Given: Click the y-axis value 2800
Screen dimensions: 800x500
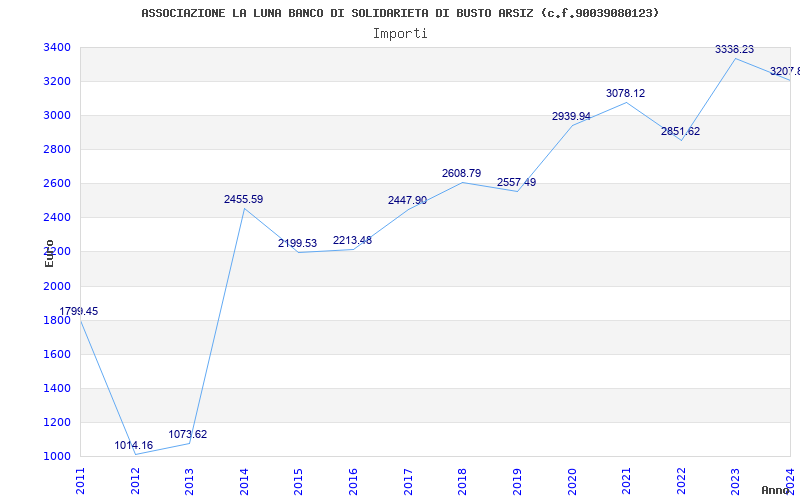Looking at the screenshot, I should tap(57, 149).
